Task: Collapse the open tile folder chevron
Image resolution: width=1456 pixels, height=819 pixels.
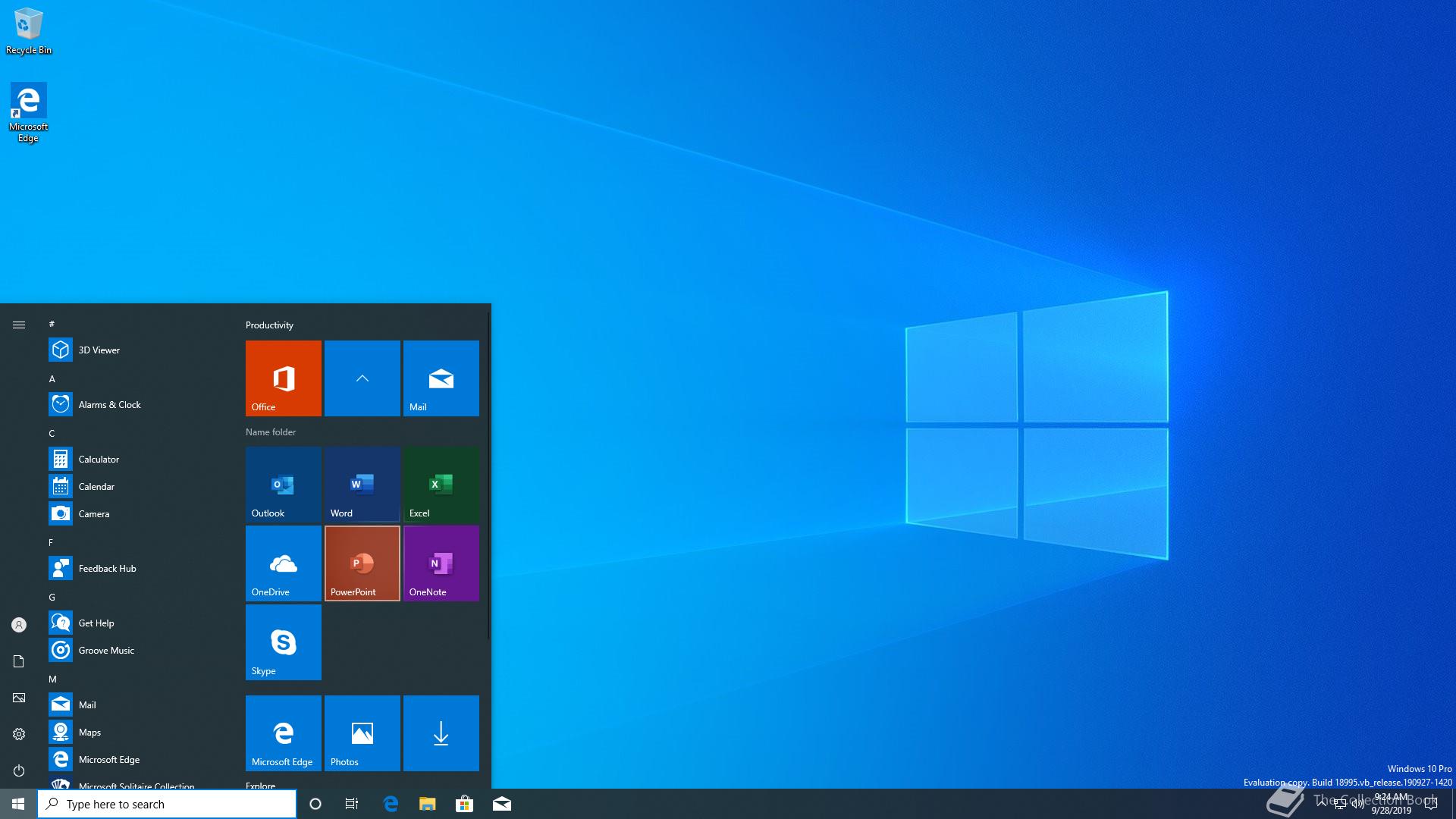Action: [x=362, y=378]
